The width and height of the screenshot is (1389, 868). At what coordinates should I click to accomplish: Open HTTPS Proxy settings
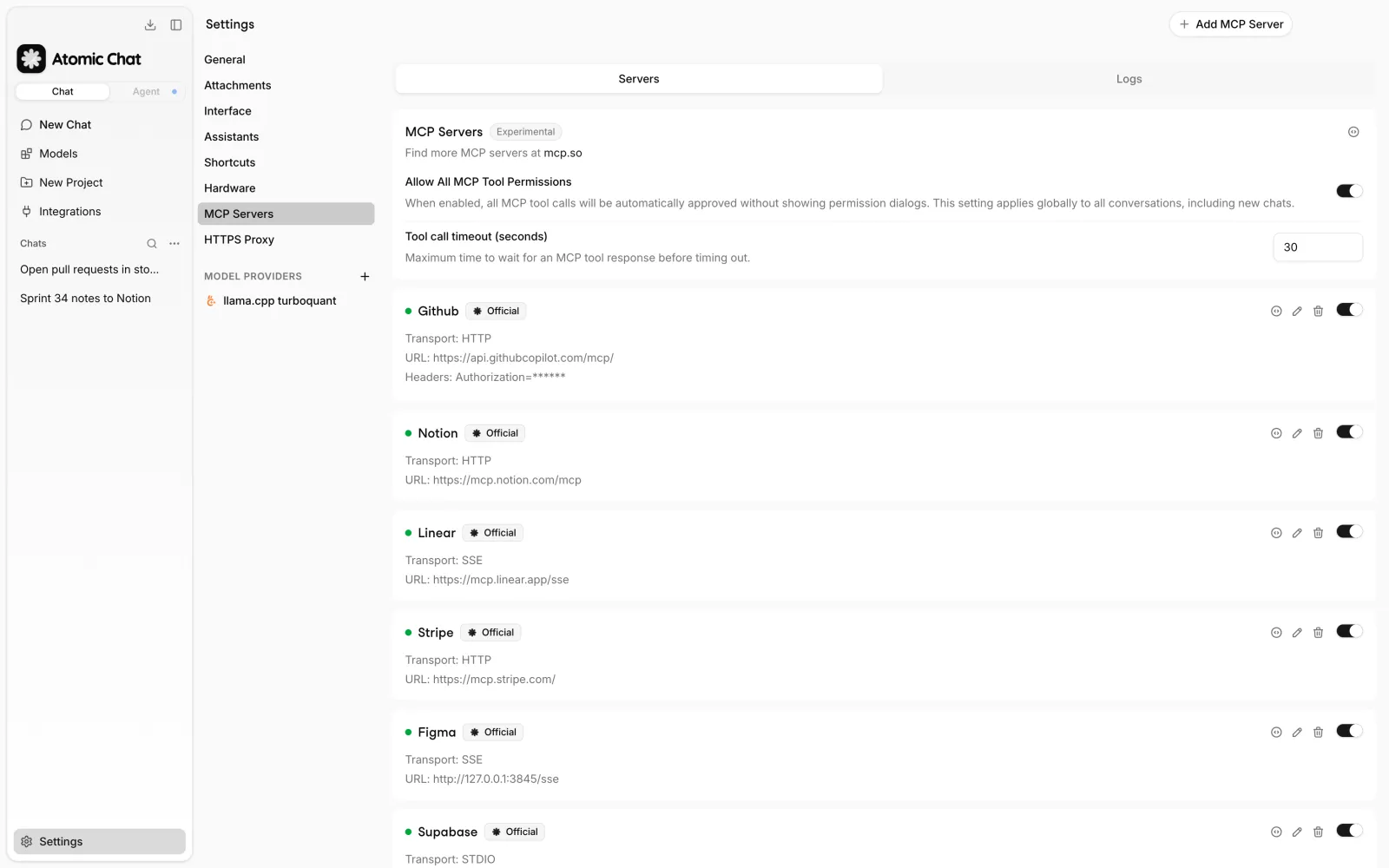286,240
